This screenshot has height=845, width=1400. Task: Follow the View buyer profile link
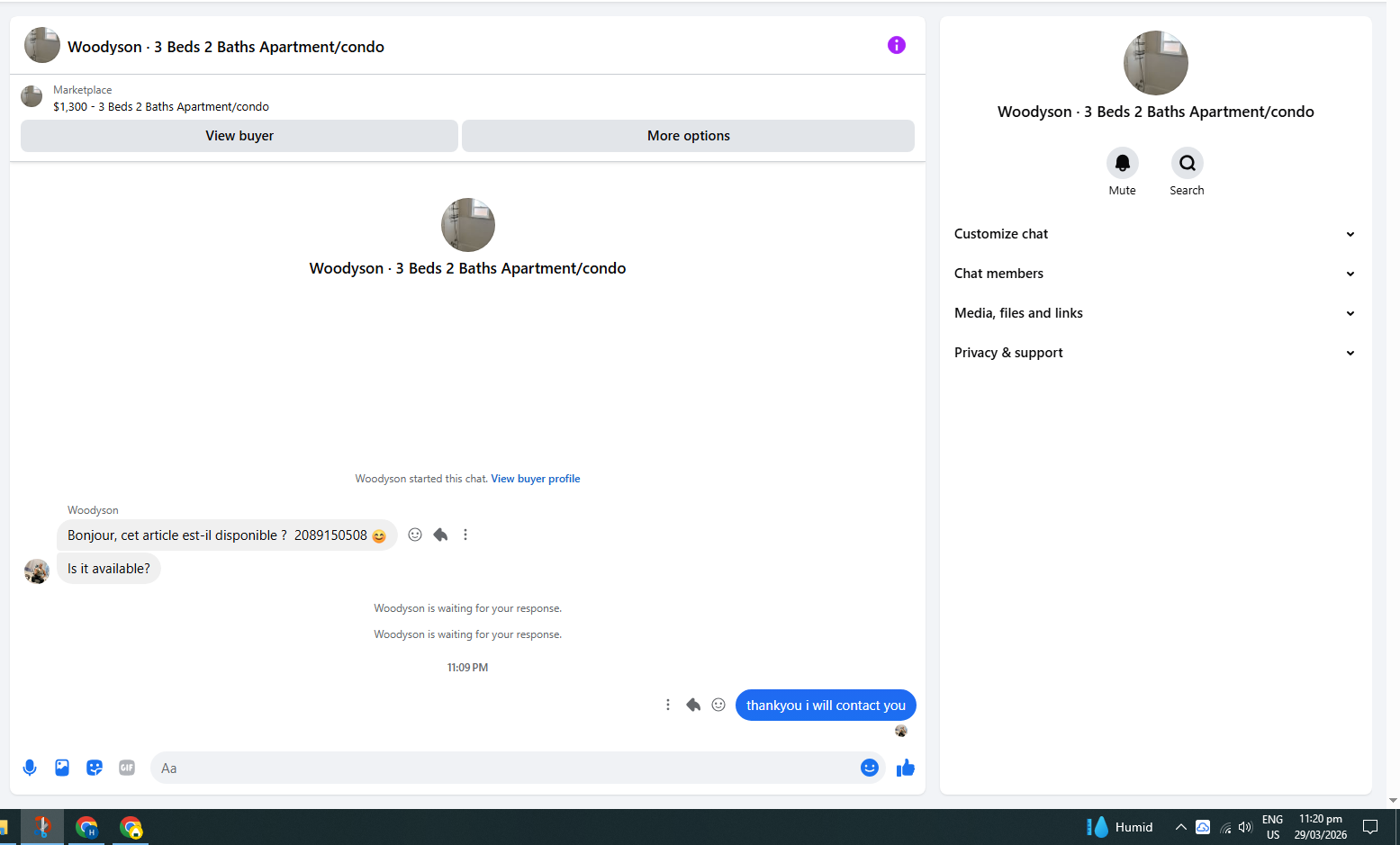[536, 479]
